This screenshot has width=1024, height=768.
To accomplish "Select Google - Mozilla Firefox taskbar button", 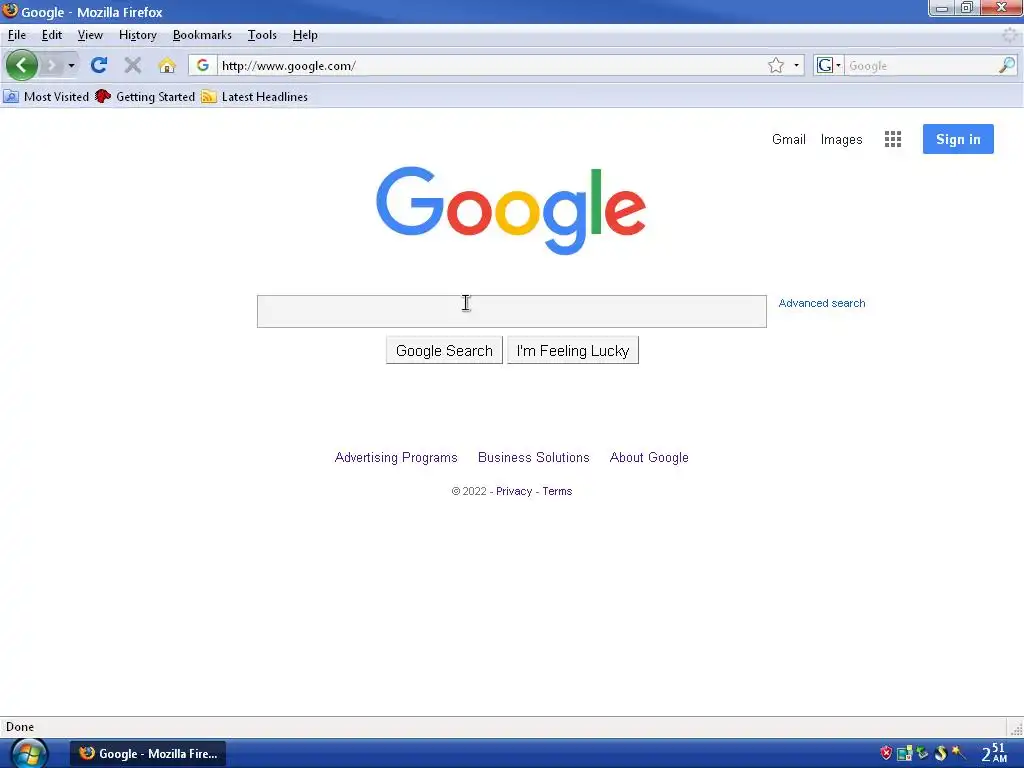I will 148,754.
